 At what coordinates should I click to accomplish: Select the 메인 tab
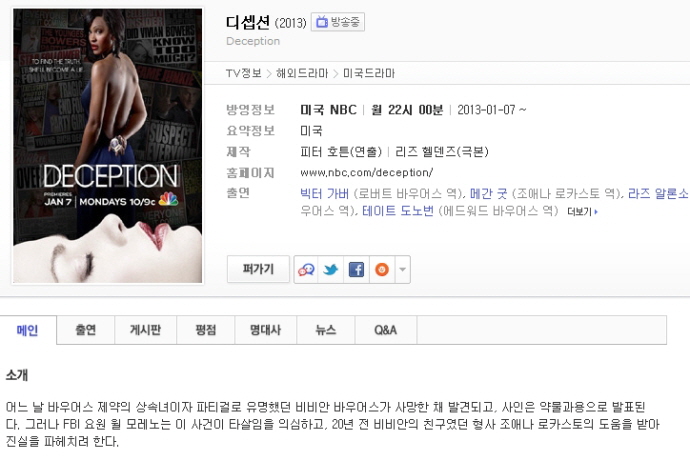(x=28, y=330)
